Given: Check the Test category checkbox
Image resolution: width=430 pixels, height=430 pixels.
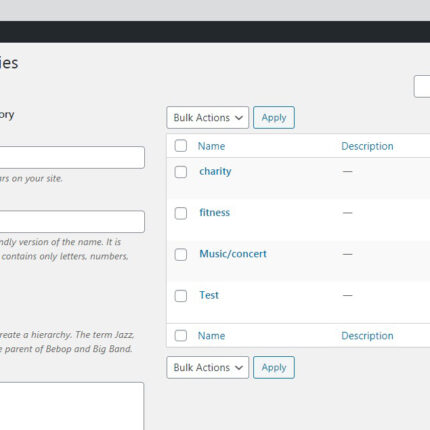Looking at the screenshot, I should click(181, 296).
